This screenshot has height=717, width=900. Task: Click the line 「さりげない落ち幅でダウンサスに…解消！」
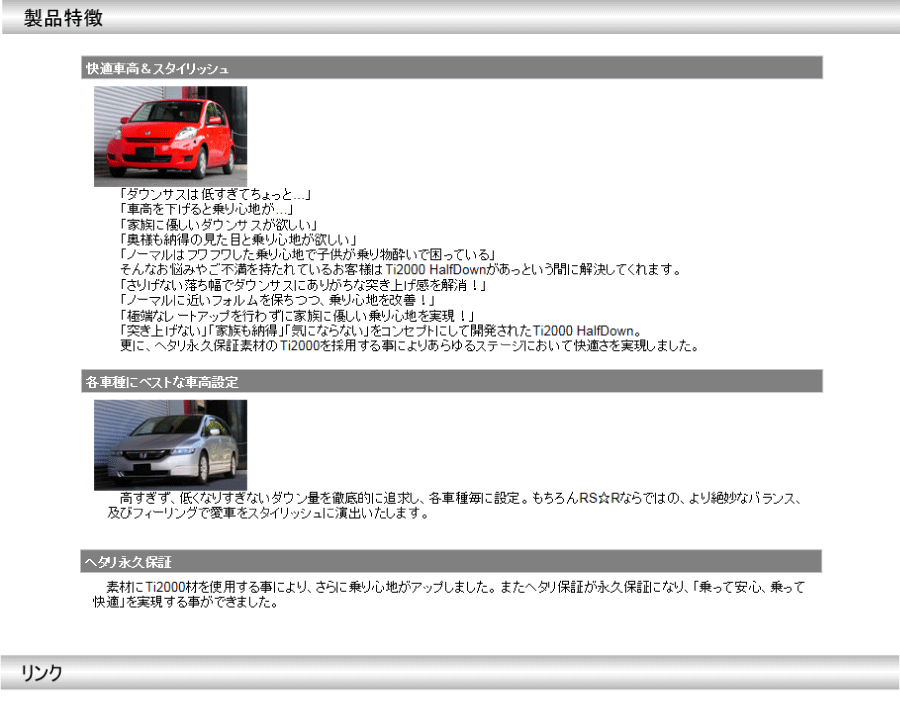(x=303, y=285)
